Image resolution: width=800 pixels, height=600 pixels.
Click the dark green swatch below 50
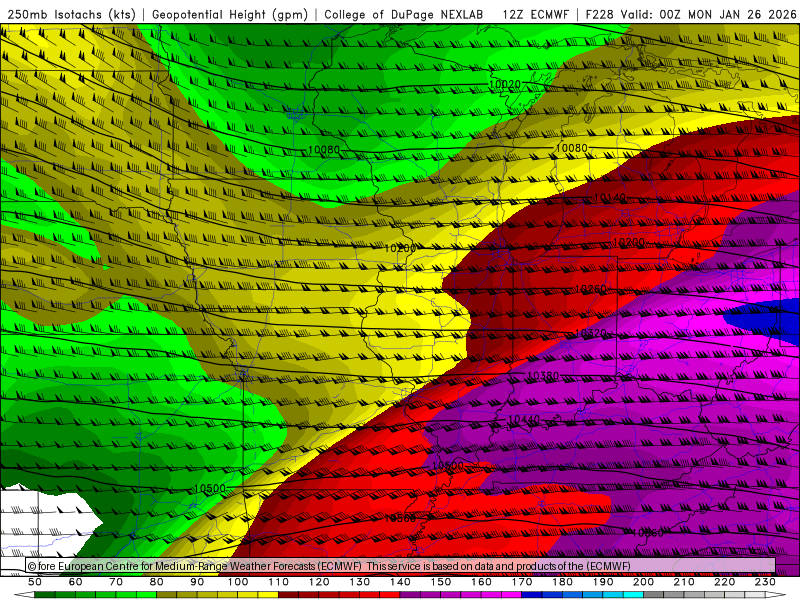click(x=45, y=595)
